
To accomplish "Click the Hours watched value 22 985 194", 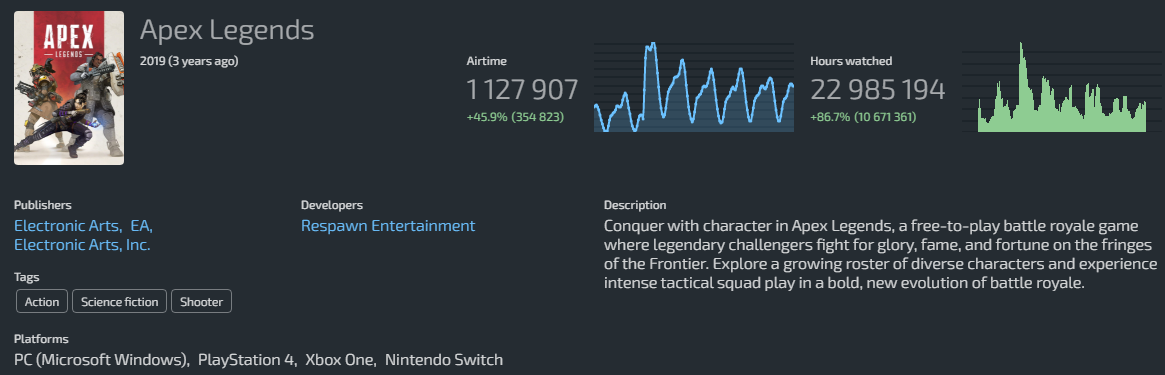I will [877, 90].
